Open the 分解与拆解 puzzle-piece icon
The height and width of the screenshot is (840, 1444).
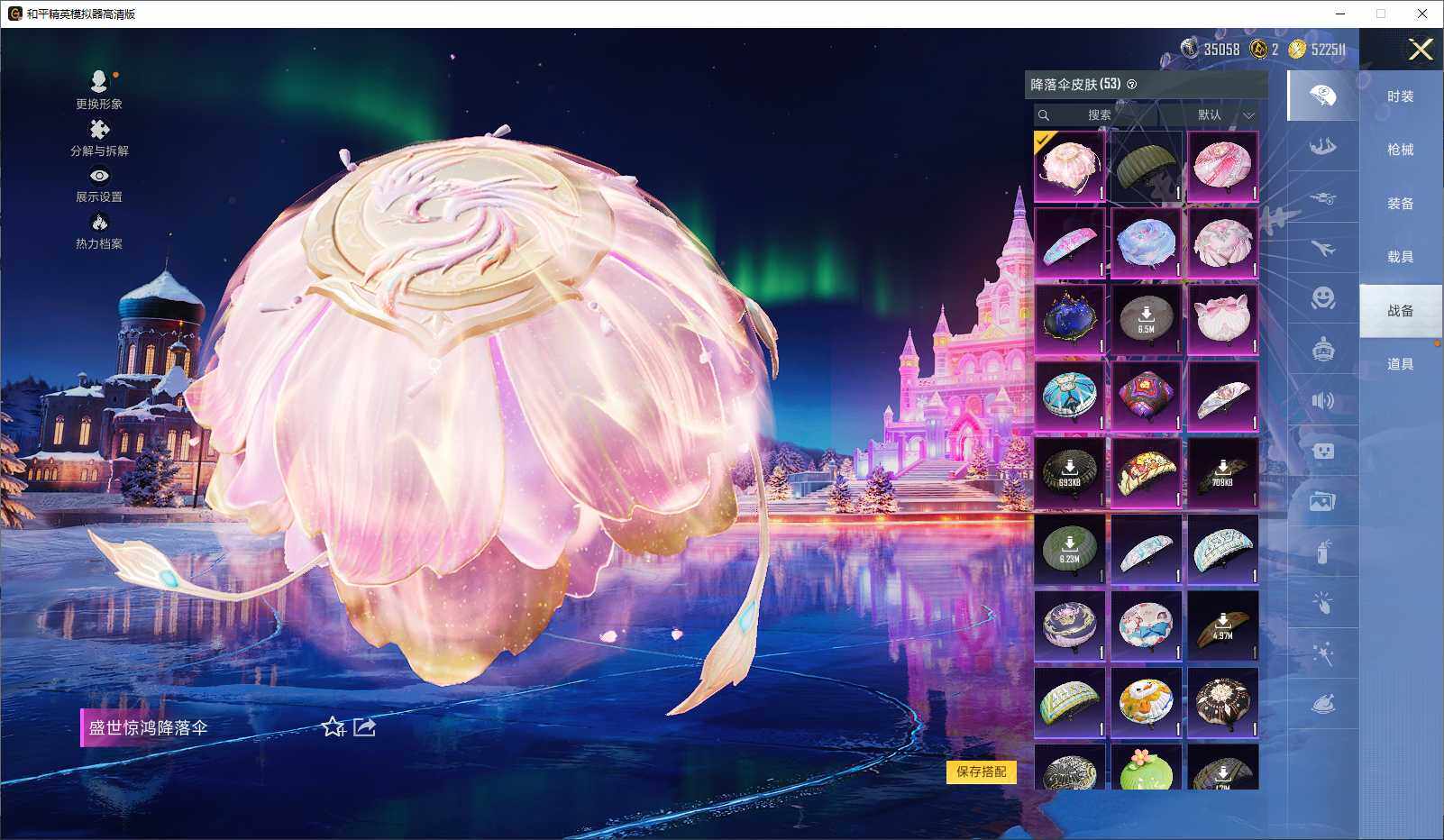(x=99, y=130)
